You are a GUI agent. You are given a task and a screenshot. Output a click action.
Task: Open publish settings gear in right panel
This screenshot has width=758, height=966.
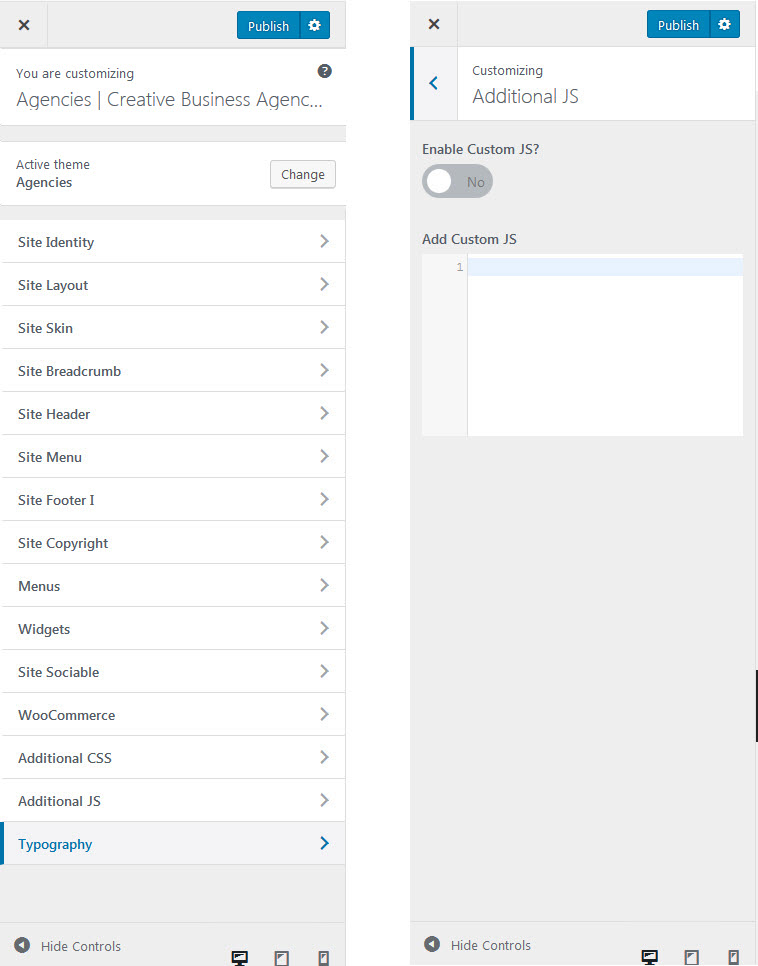tap(724, 25)
